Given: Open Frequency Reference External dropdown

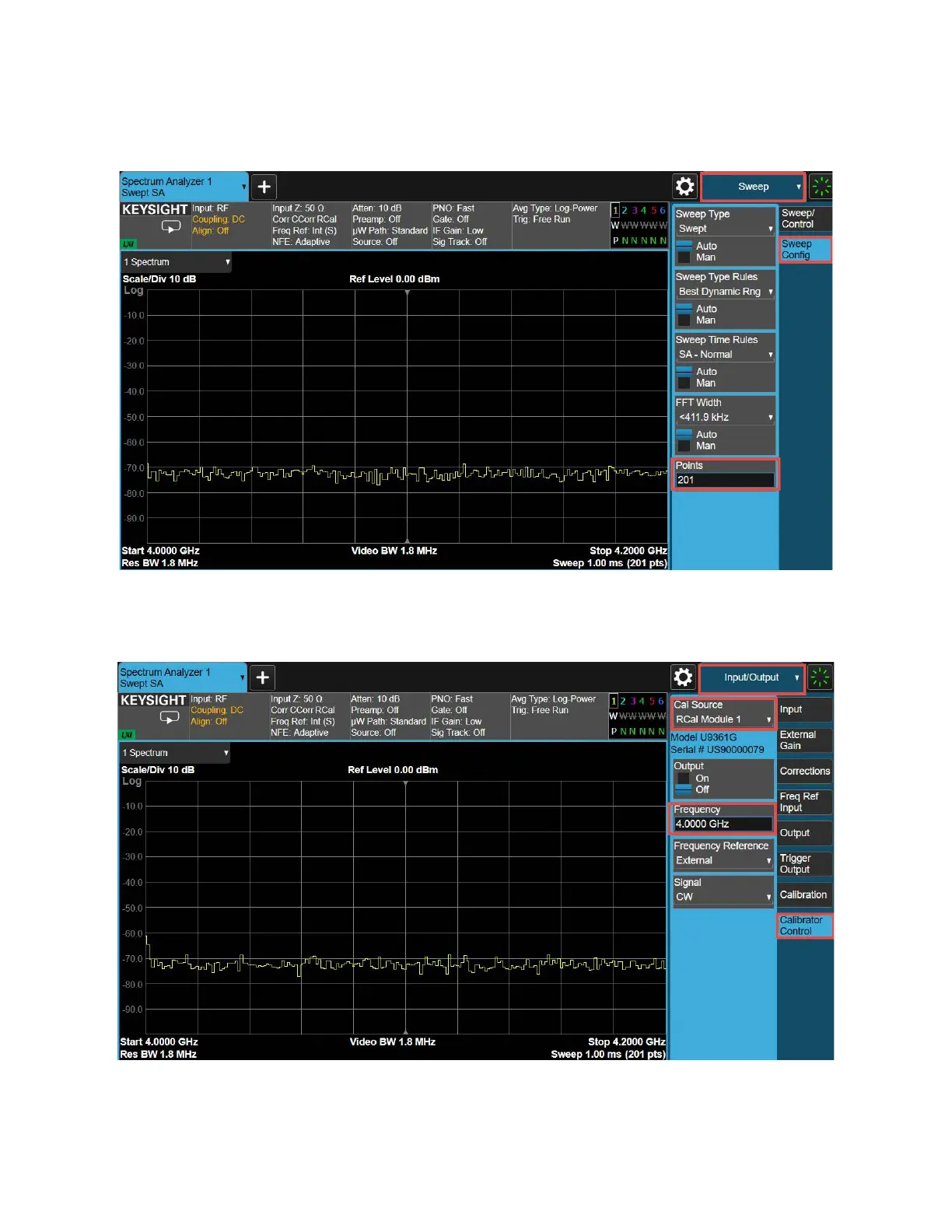Looking at the screenshot, I should [723, 860].
